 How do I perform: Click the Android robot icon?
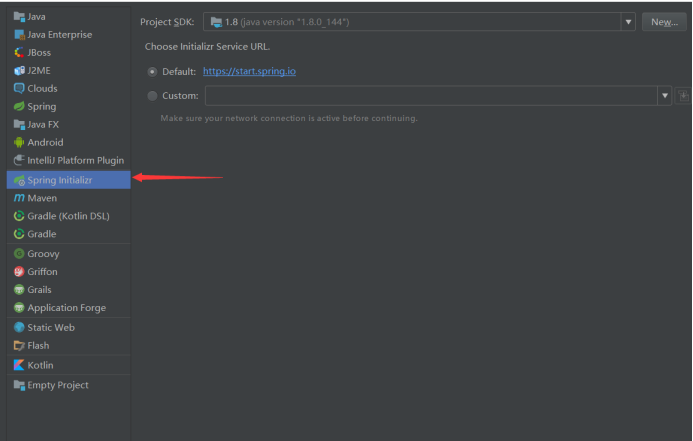[x=19, y=142]
